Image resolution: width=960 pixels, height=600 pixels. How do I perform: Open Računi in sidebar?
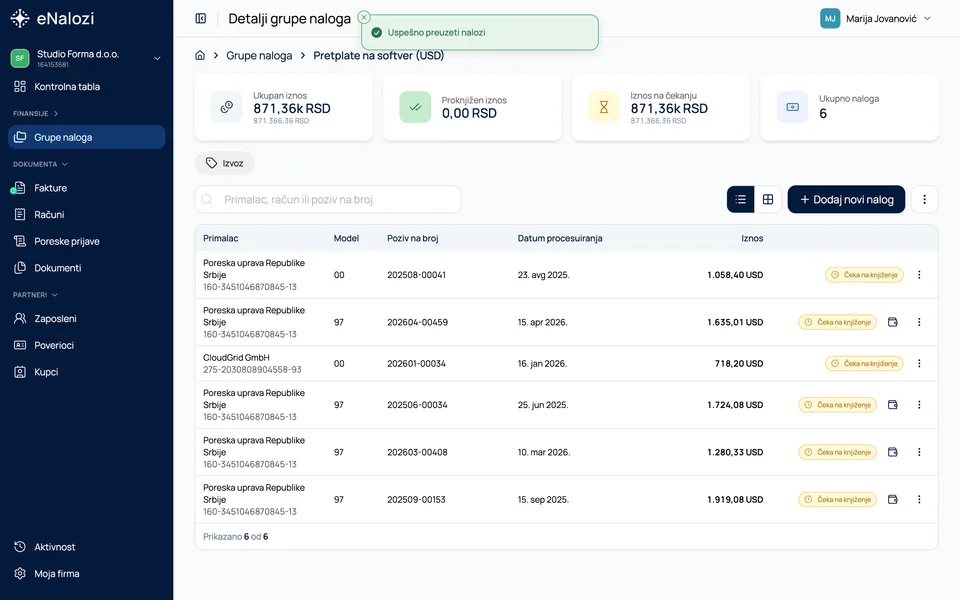coord(86,214)
